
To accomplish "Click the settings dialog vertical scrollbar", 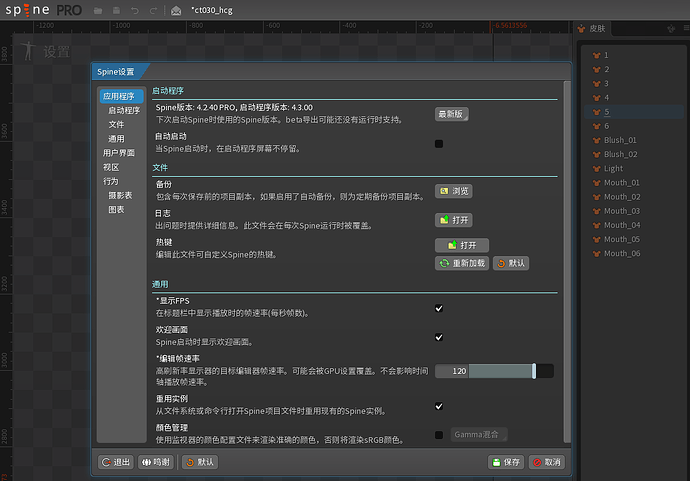I will (x=567, y=262).
